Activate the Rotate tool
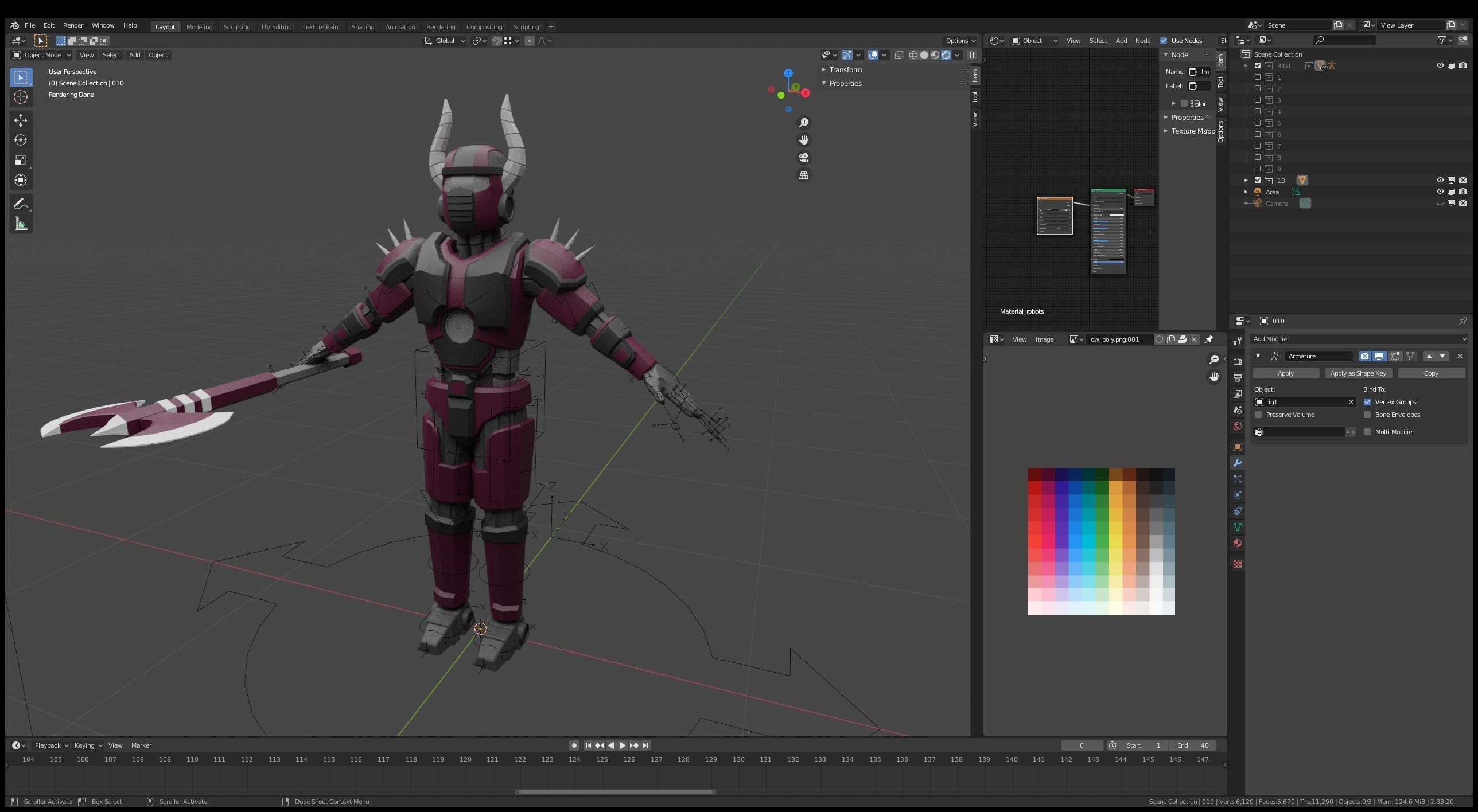The image size is (1478, 812). [x=21, y=140]
